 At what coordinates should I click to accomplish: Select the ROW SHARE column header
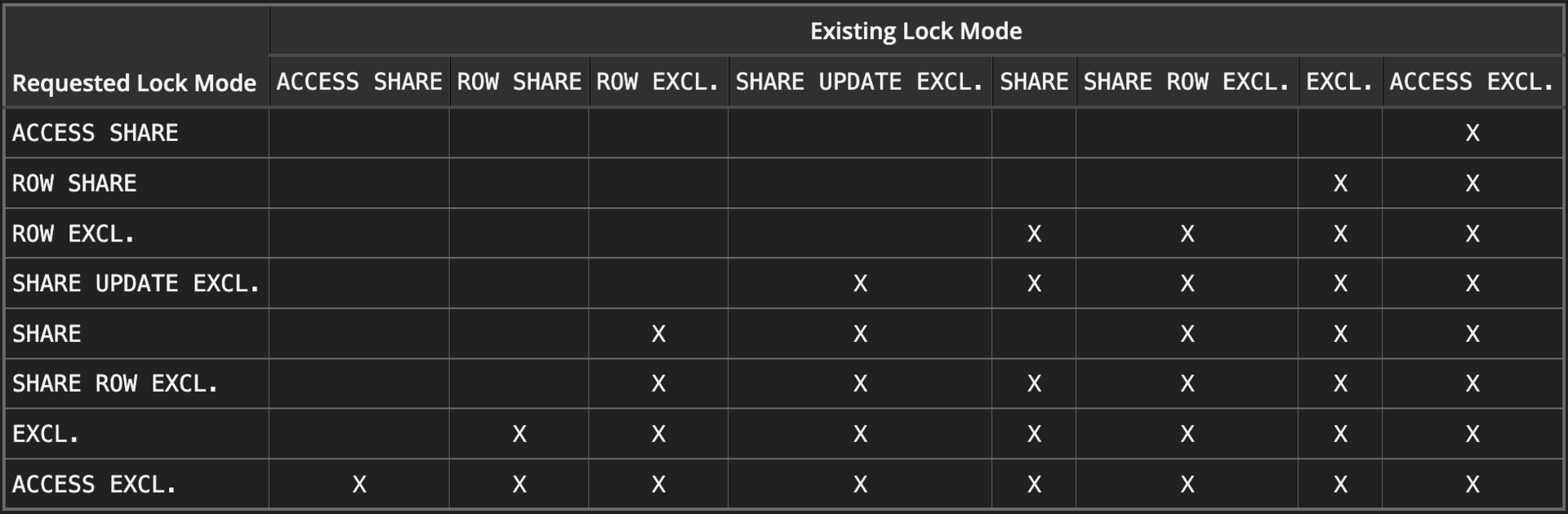[519, 82]
